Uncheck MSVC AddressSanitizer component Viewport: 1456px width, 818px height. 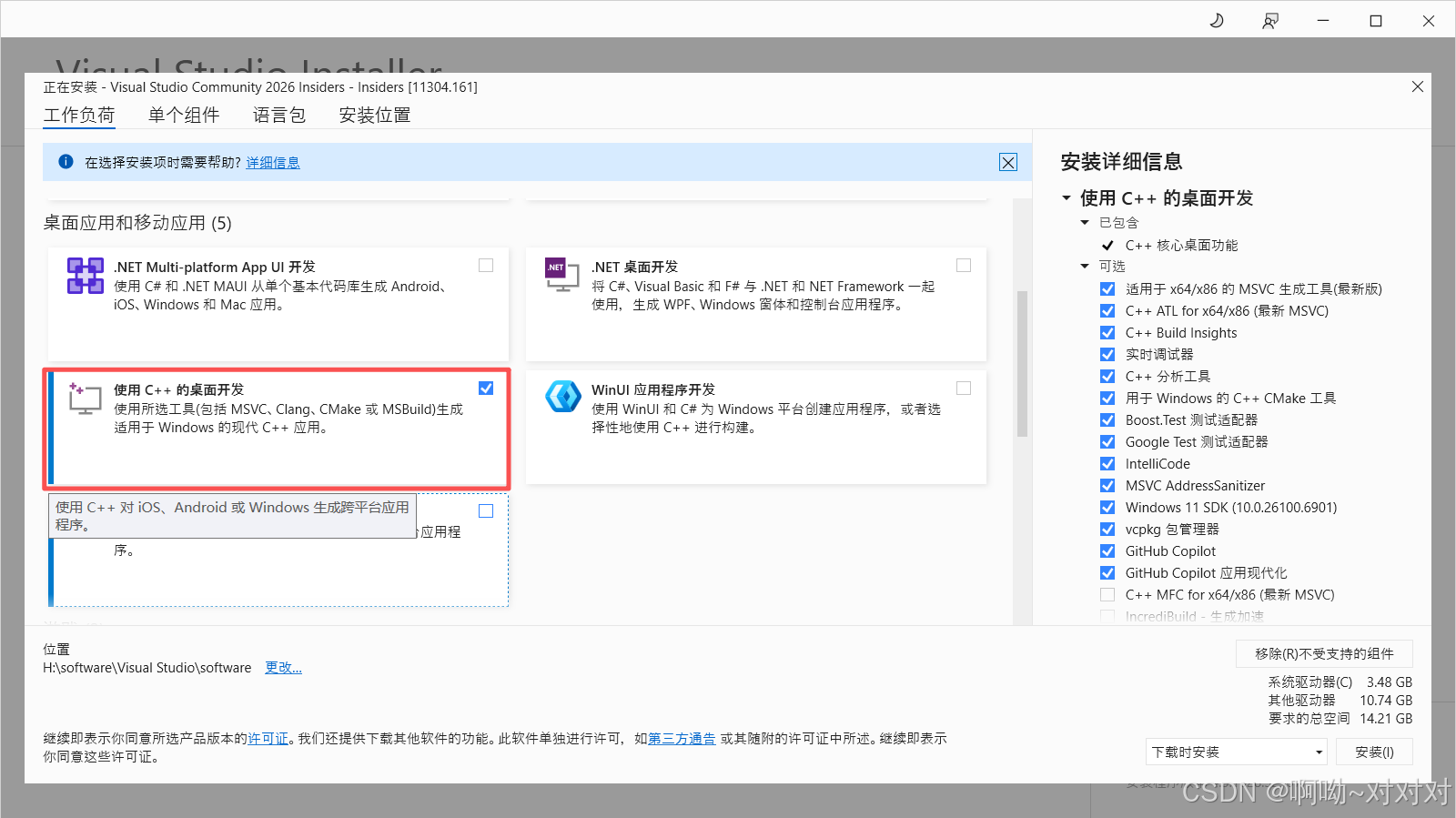point(1107,486)
